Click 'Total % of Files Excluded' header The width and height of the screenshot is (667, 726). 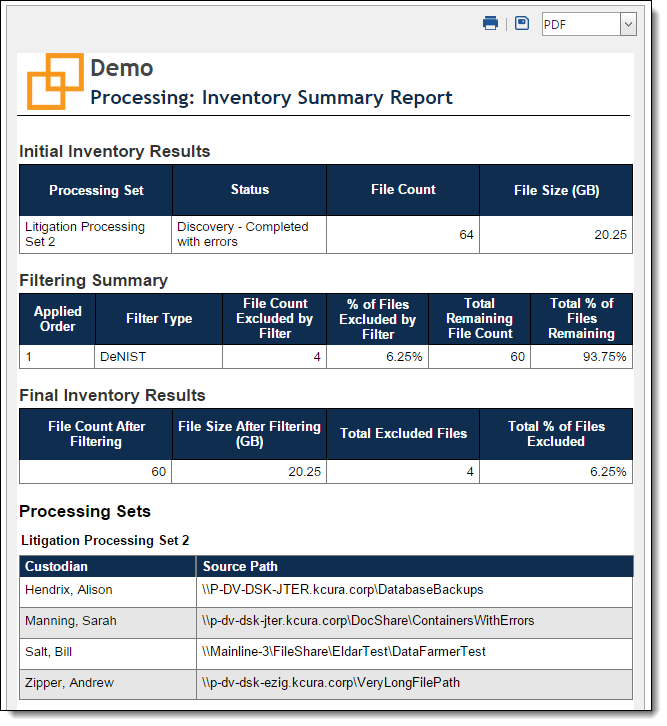pos(556,434)
